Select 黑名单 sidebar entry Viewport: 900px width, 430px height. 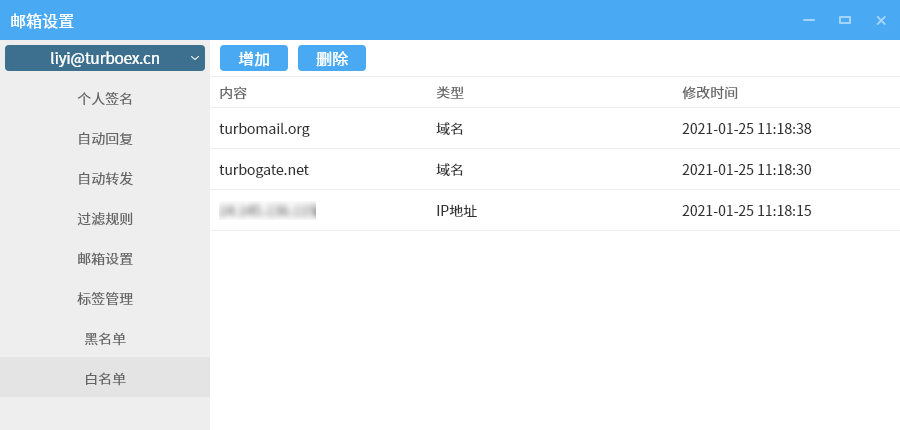[105, 339]
